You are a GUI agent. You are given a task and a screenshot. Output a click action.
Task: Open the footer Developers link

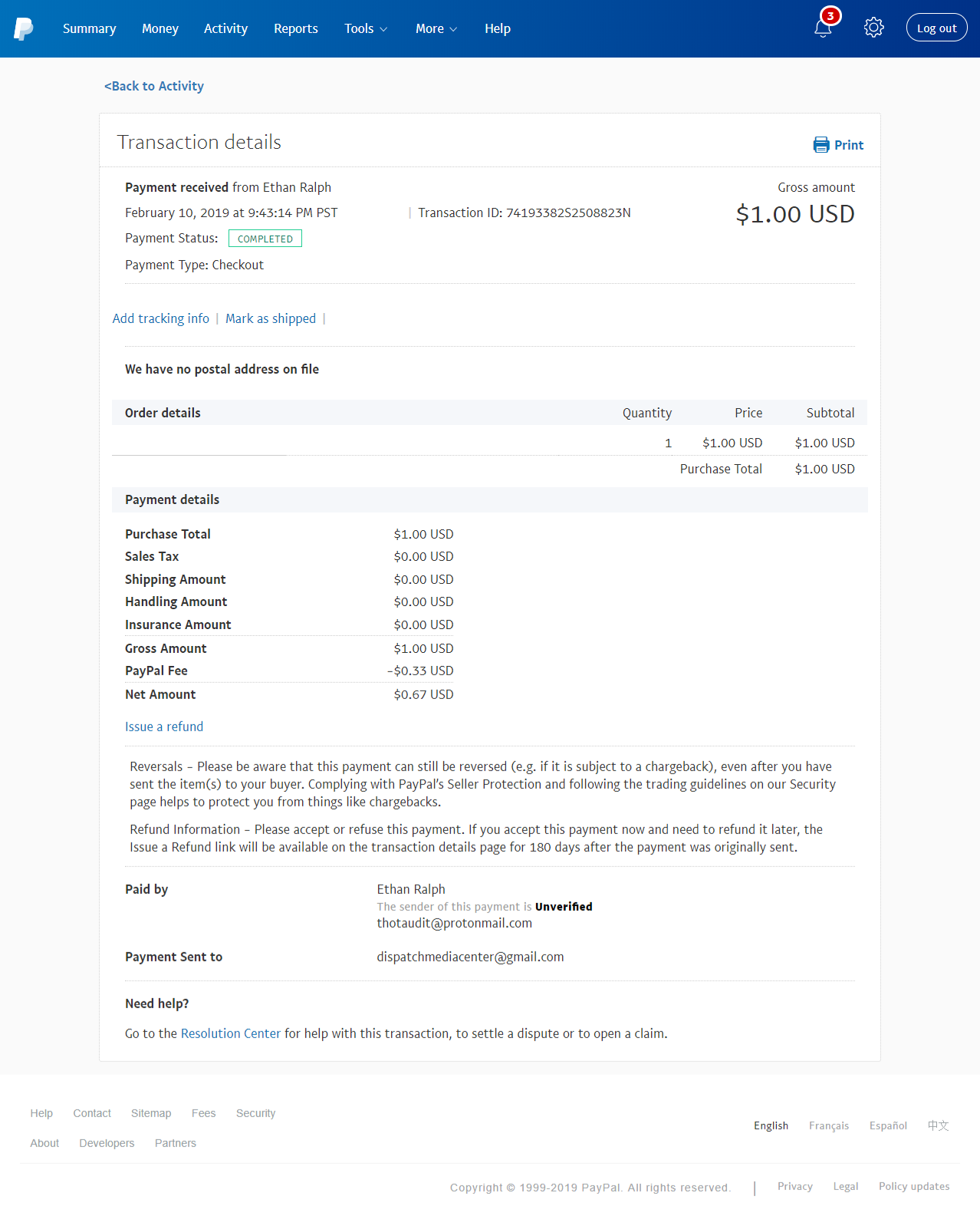(x=107, y=1143)
